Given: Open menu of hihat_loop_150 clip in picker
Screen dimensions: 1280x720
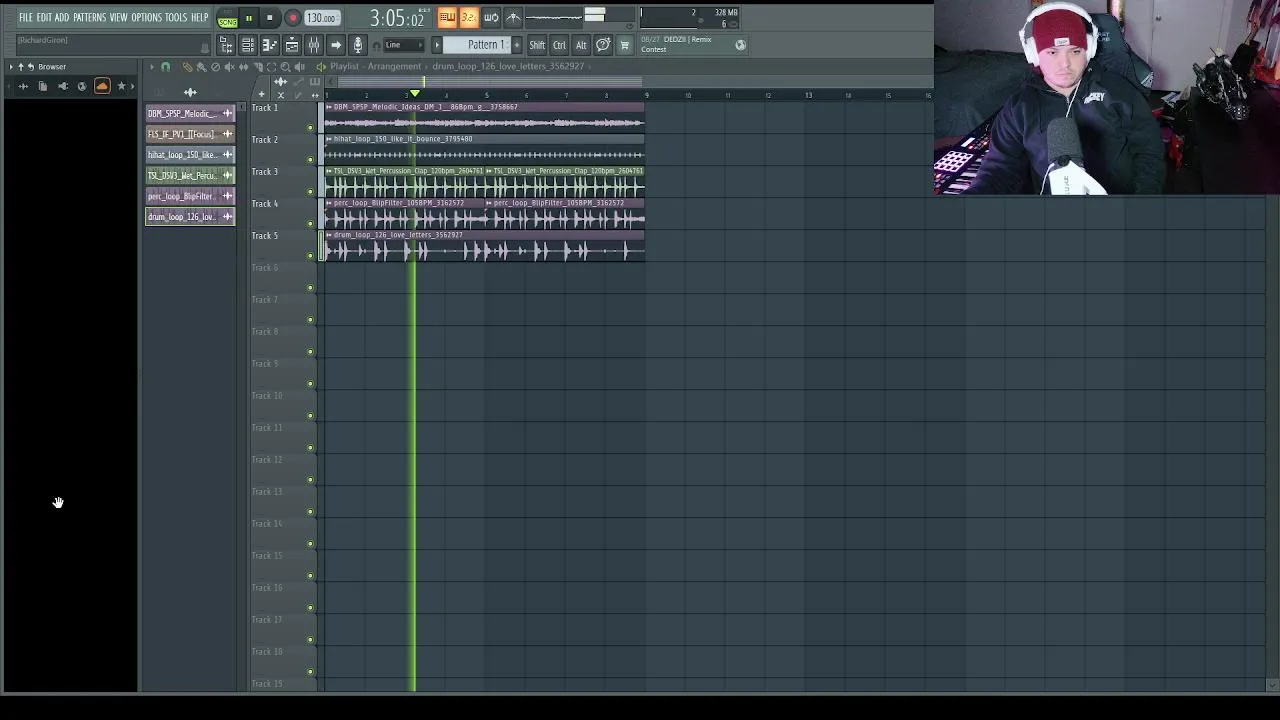Looking at the screenshot, I should (227, 154).
